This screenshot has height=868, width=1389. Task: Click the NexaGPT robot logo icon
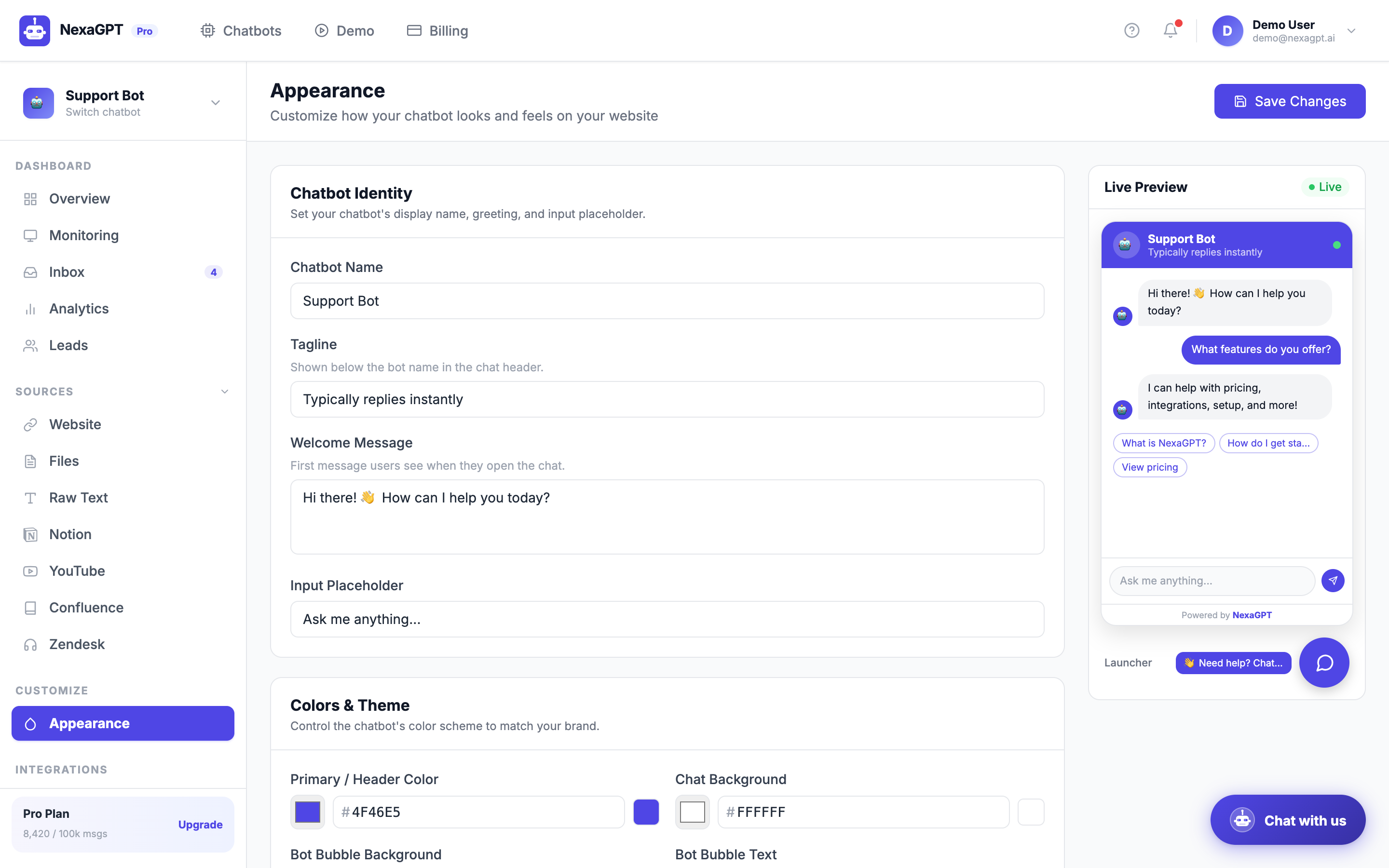34,30
